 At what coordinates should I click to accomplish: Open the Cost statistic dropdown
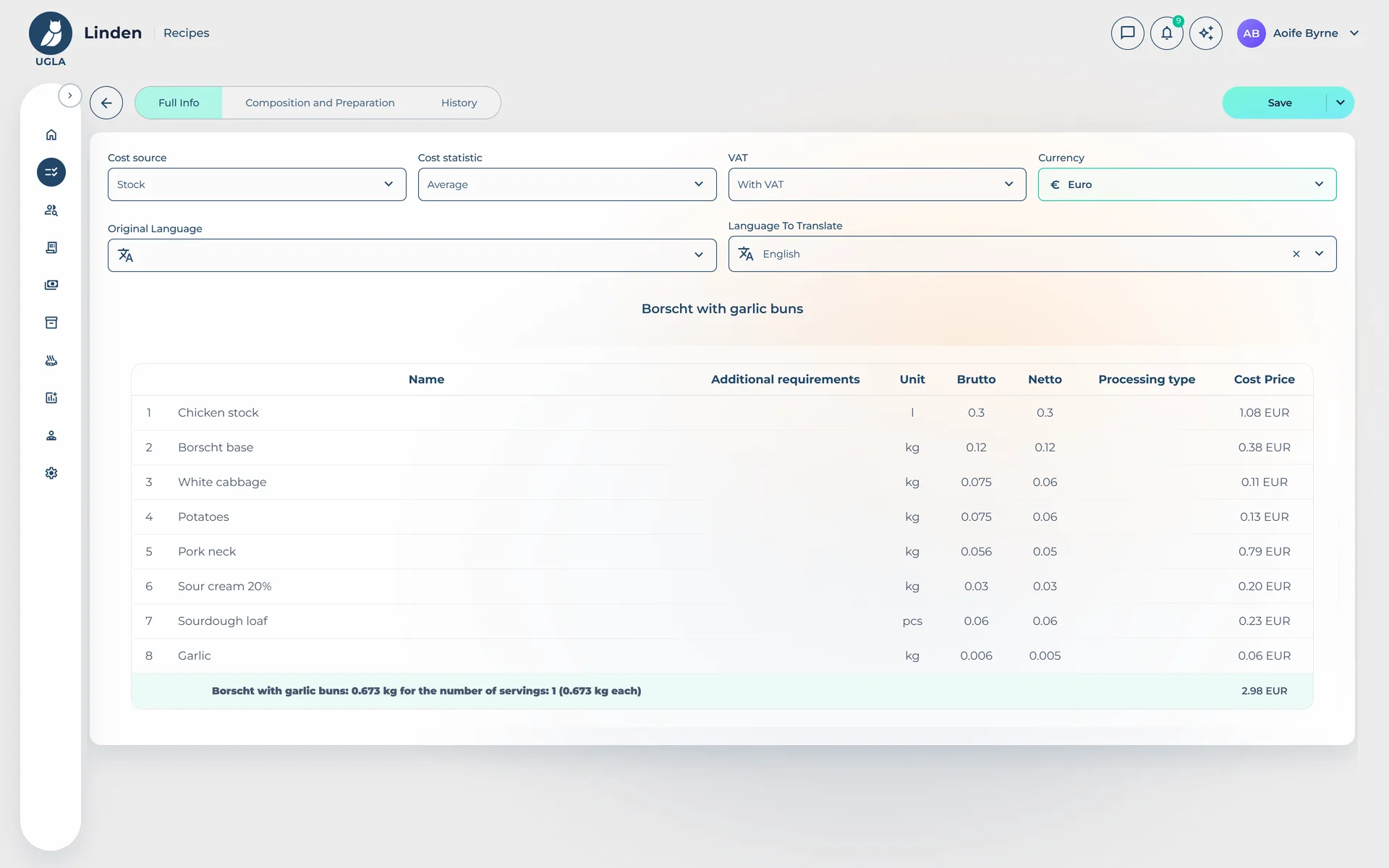coord(567,184)
